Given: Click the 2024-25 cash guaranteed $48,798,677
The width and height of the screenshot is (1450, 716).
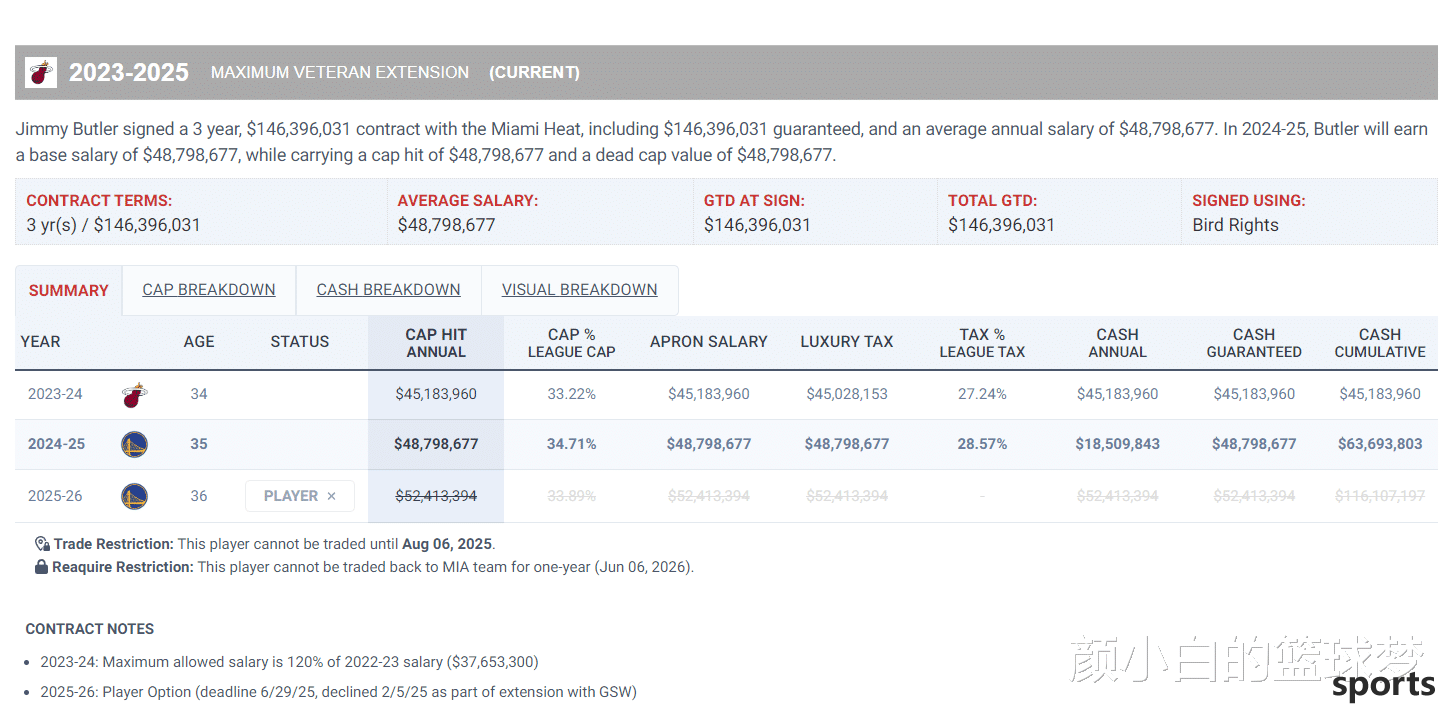Looking at the screenshot, I should tap(1254, 444).
